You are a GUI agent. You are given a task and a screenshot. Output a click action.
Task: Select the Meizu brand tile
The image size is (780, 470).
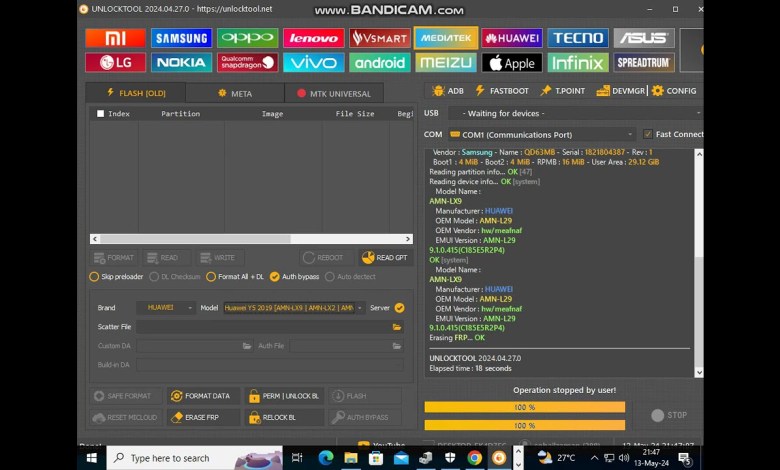pos(446,63)
